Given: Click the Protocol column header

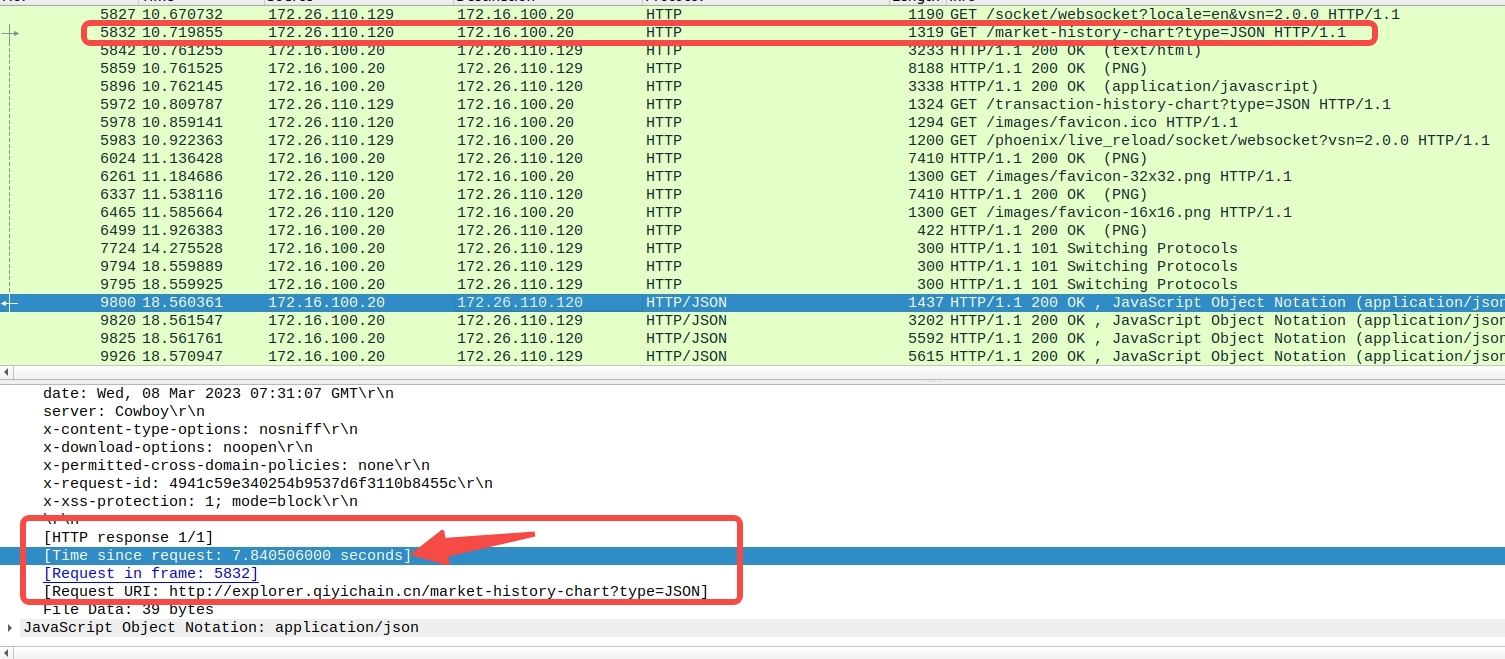Looking at the screenshot, I should (x=680, y=3).
